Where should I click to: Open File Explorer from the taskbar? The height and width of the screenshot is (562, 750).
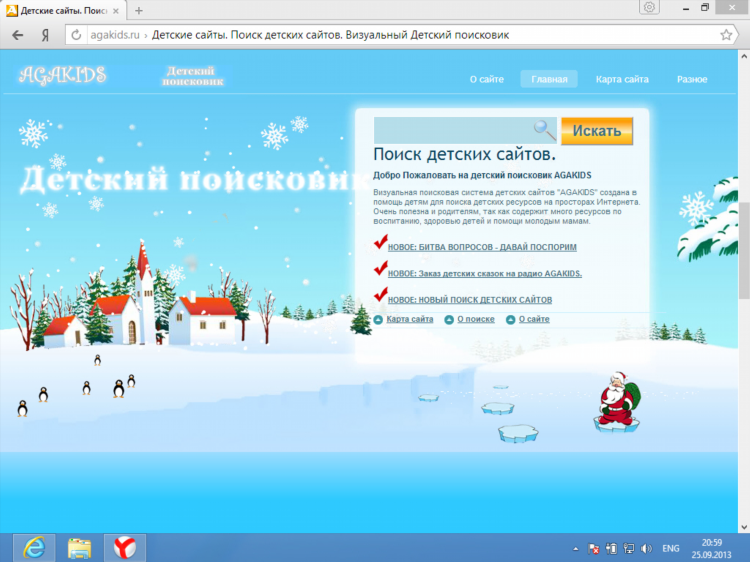tap(79, 548)
